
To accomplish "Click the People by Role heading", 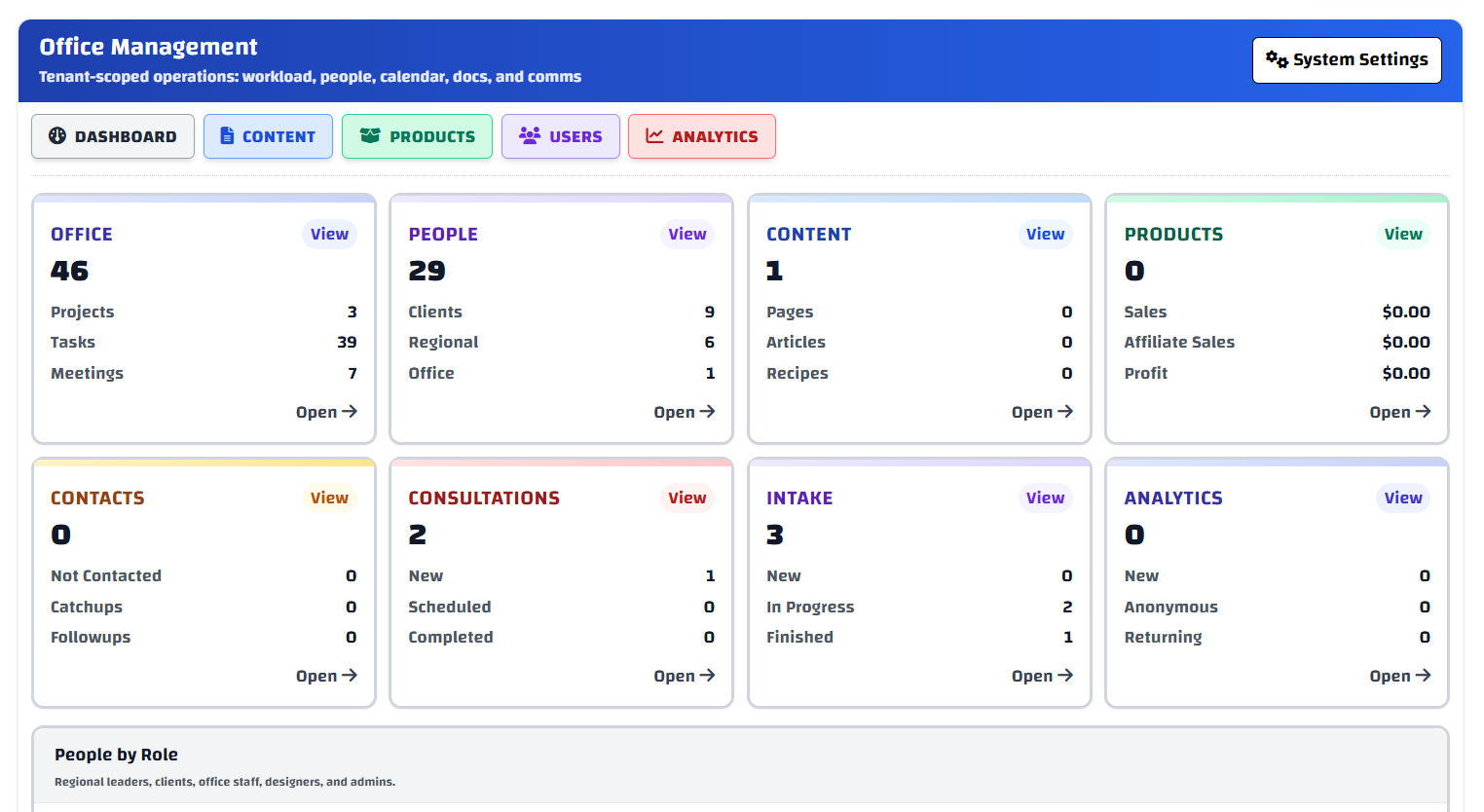I will pos(116,755).
